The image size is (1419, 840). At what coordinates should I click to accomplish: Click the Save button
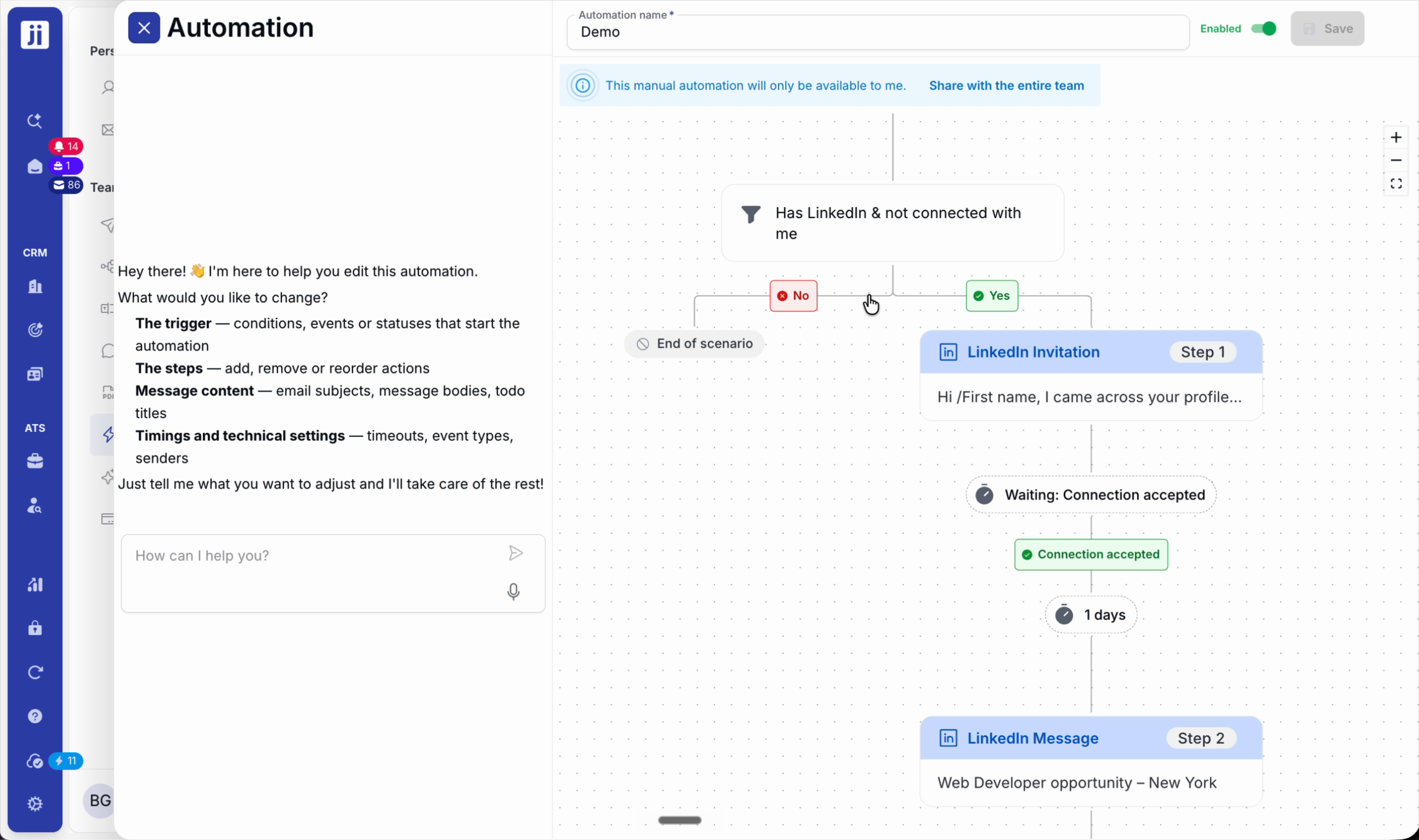pyautogui.click(x=1327, y=29)
